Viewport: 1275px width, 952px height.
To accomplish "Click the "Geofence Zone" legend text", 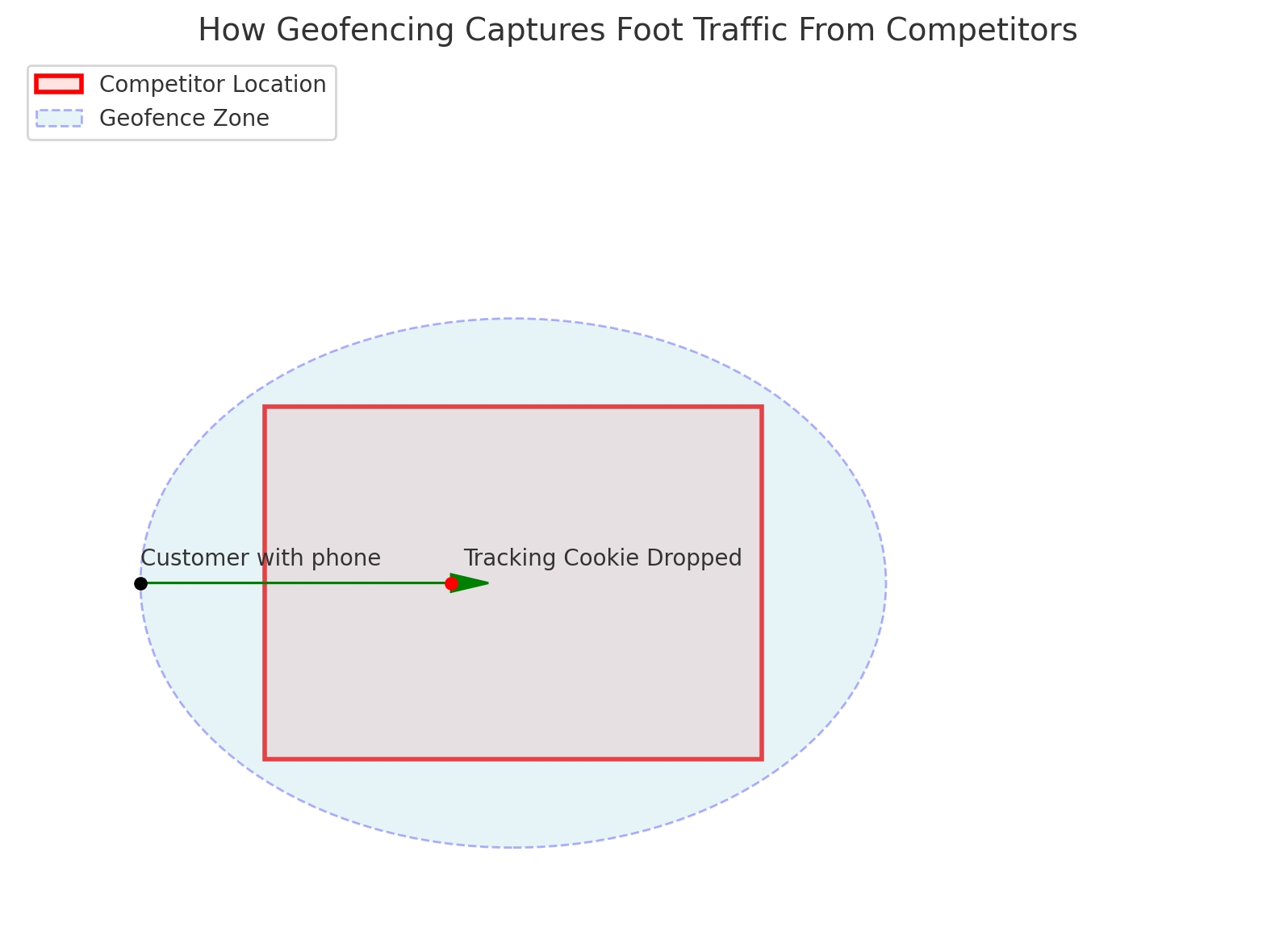I will coord(184,119).
